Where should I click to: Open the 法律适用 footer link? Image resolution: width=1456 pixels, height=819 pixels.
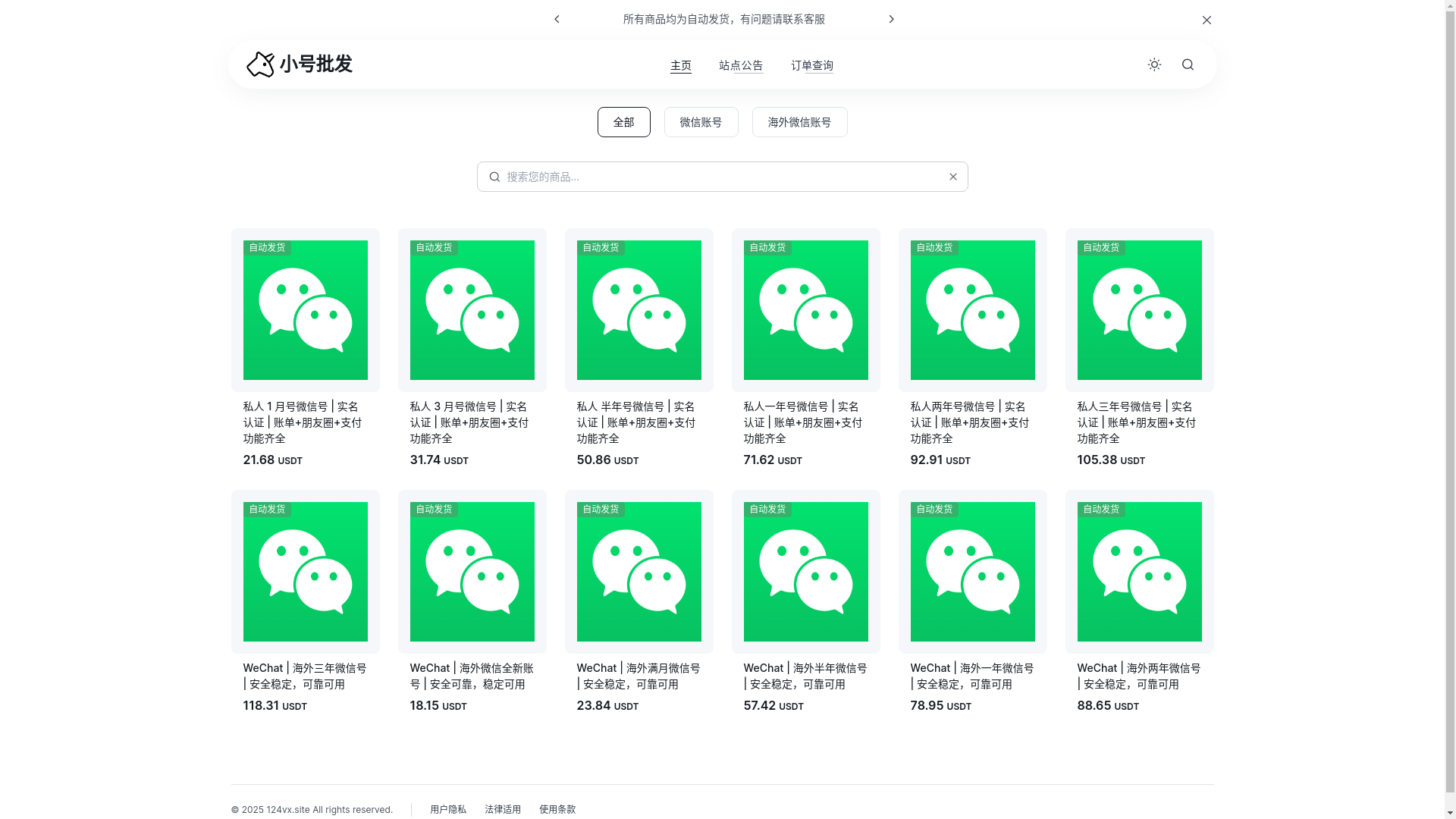503,810
